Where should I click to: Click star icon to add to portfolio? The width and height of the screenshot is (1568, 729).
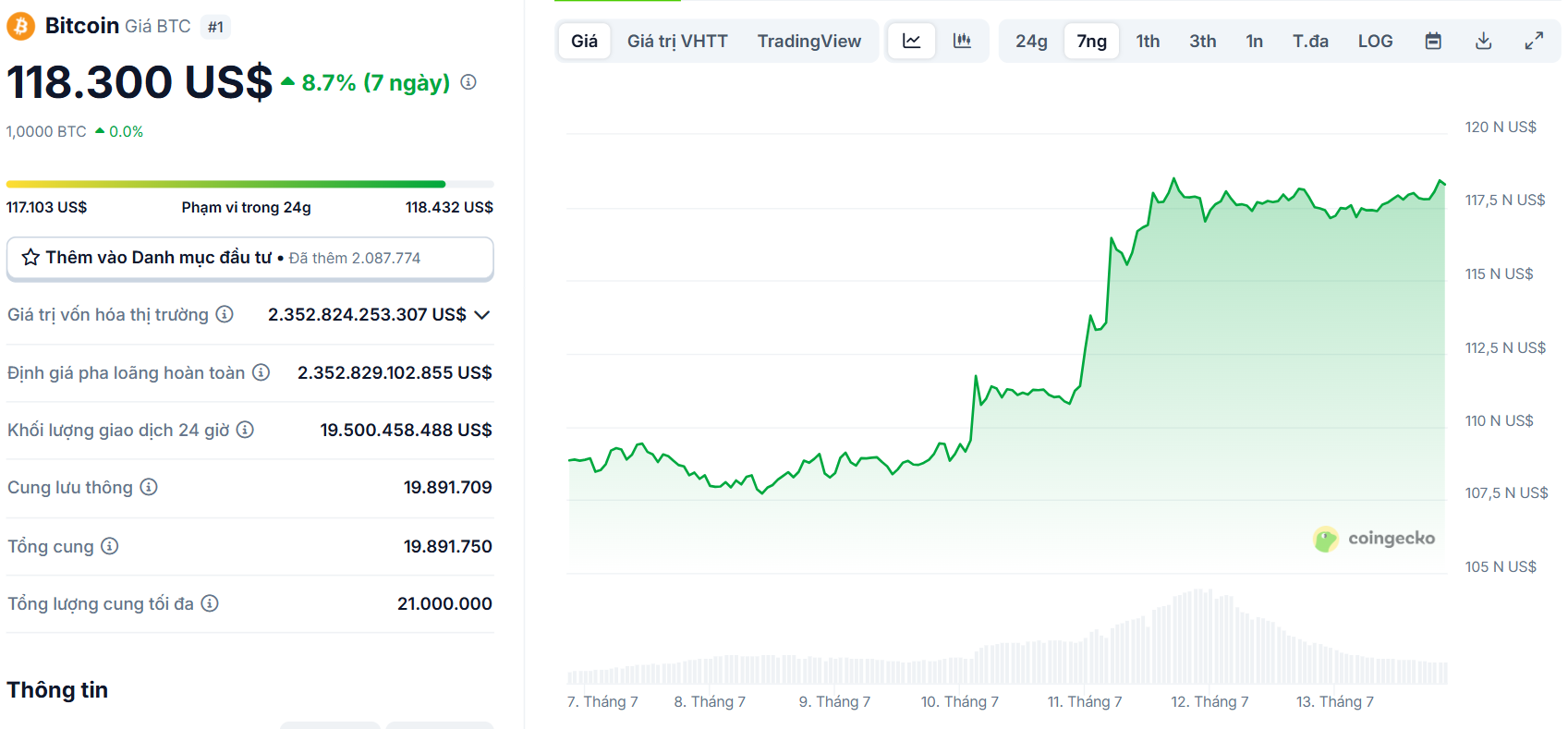(x=30, y=257)
